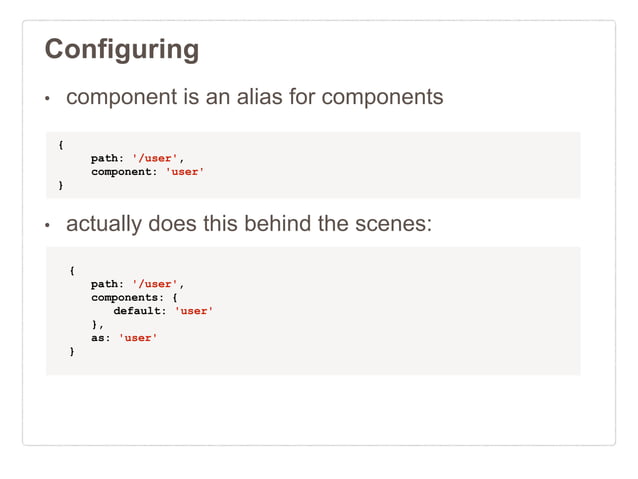Click the opening brace of the second code block

[72, 270]
